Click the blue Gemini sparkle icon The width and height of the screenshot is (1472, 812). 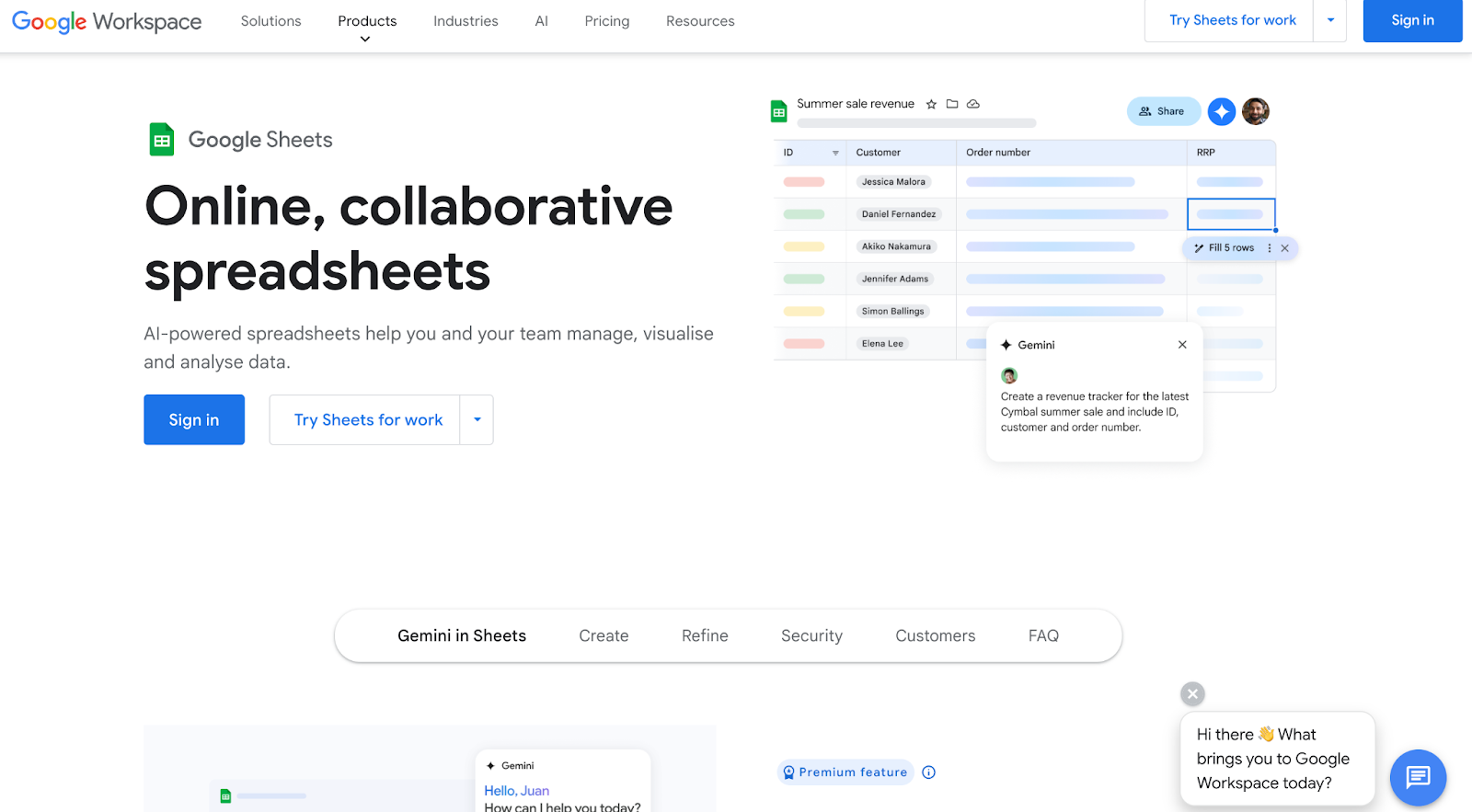pos(1222,111)
